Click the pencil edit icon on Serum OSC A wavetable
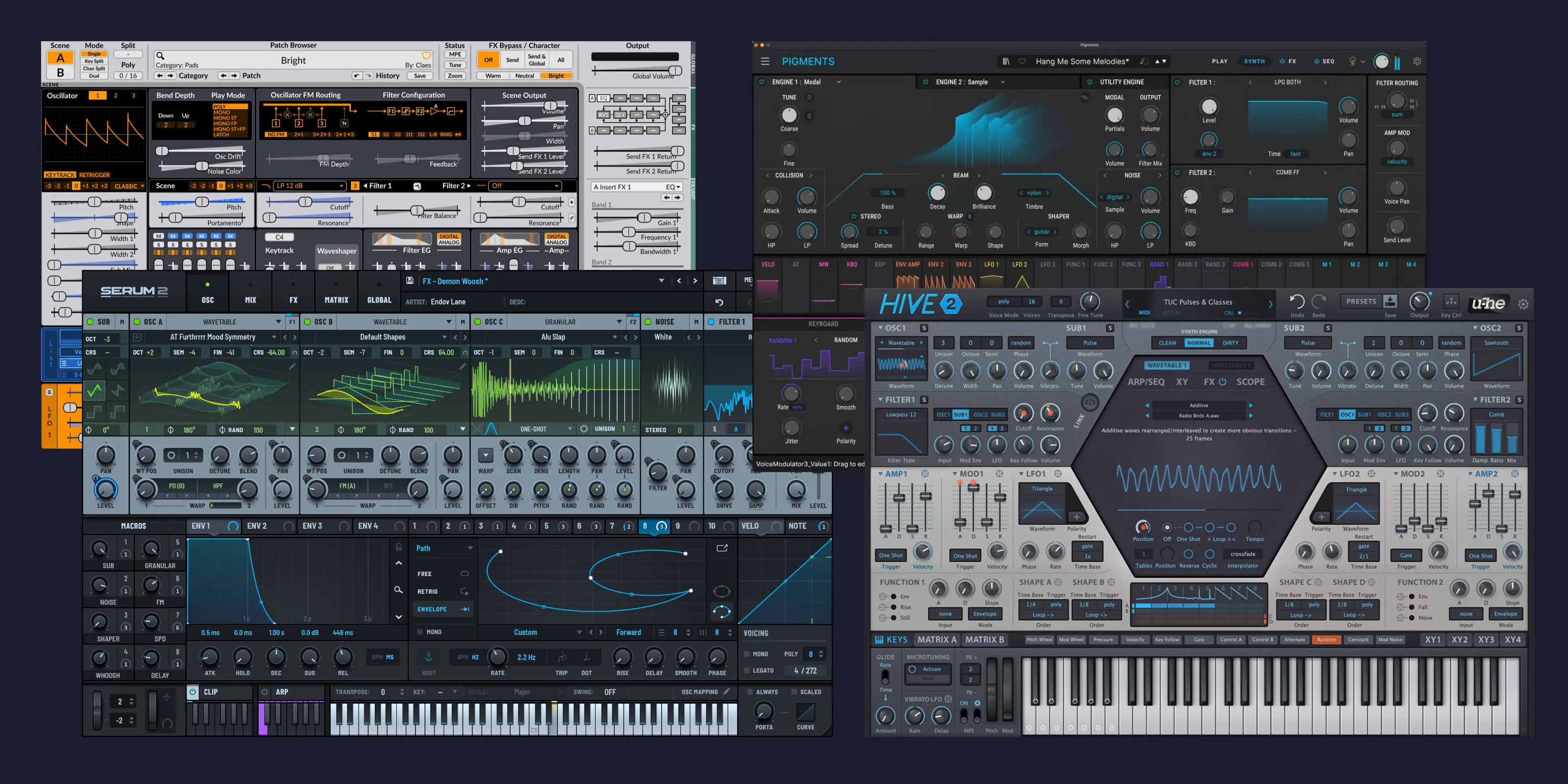This screenshot has height=784, width=1568. [x=292, y=367]
